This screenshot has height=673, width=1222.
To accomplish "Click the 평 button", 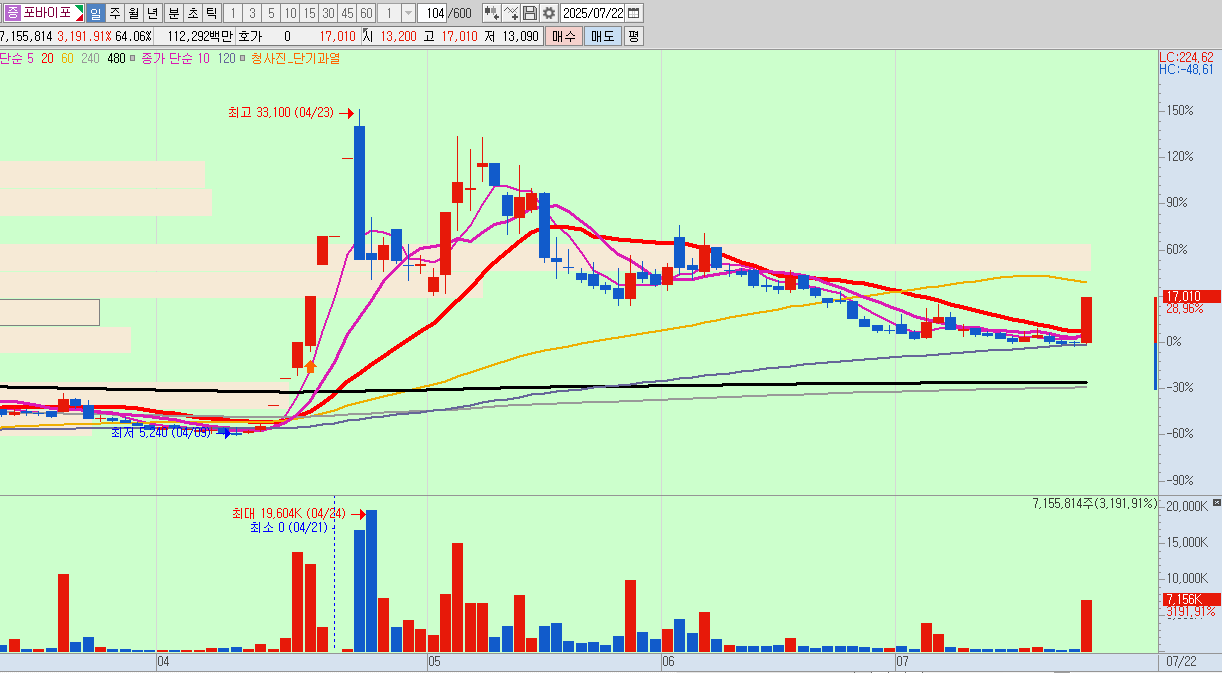I will point(634,36).
